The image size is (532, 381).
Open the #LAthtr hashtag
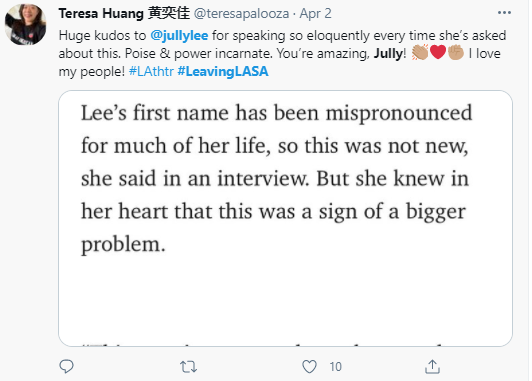pyautogui.click(x=151, y=71)
